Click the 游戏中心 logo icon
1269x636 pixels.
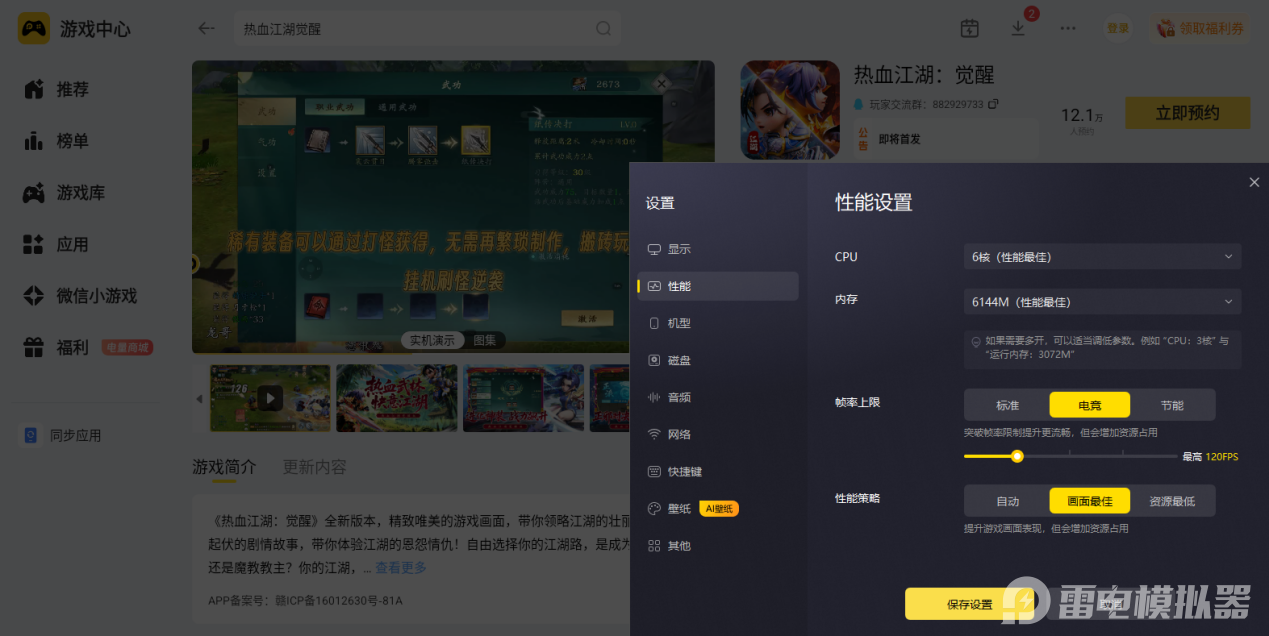pos(34,28)
